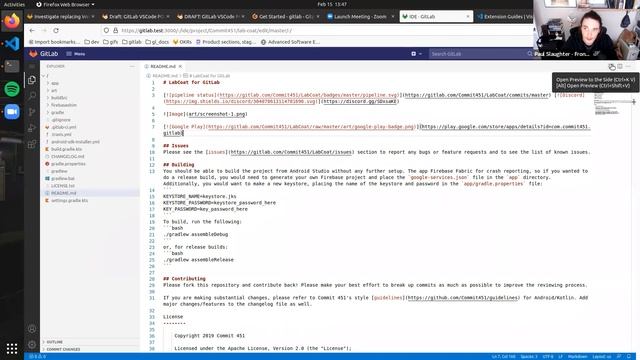Screen dimensions: 640x360
Task: Click the UTF-8 encoding in the status bar
Action: [x=548, y=356]
